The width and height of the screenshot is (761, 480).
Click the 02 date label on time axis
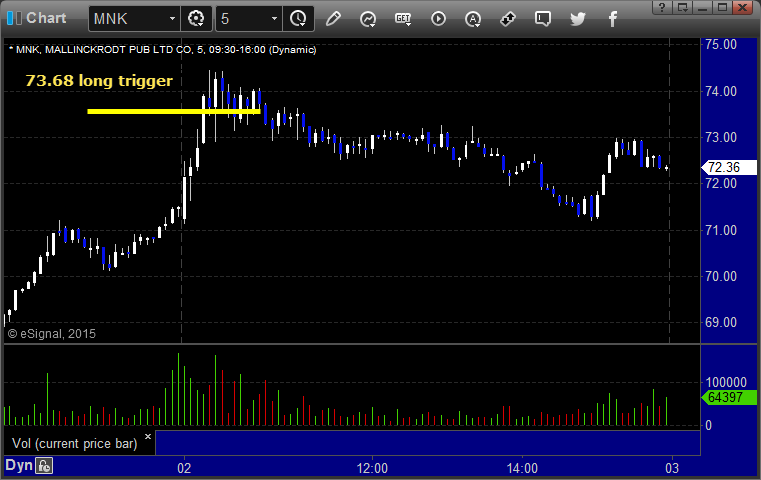point(184,468)
